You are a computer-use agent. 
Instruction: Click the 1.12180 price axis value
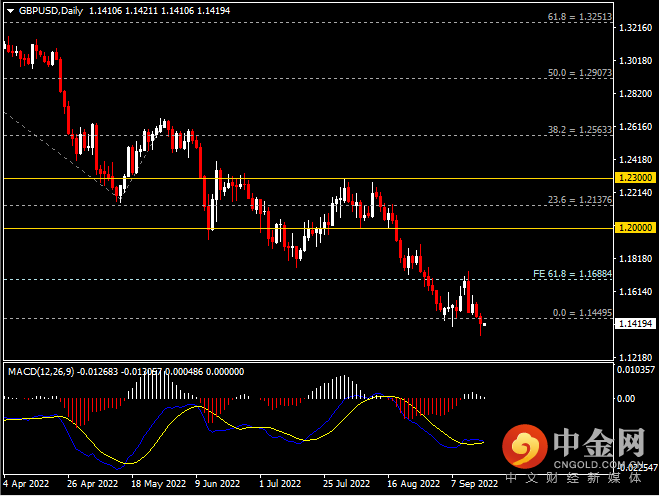(x=635, y=357)
